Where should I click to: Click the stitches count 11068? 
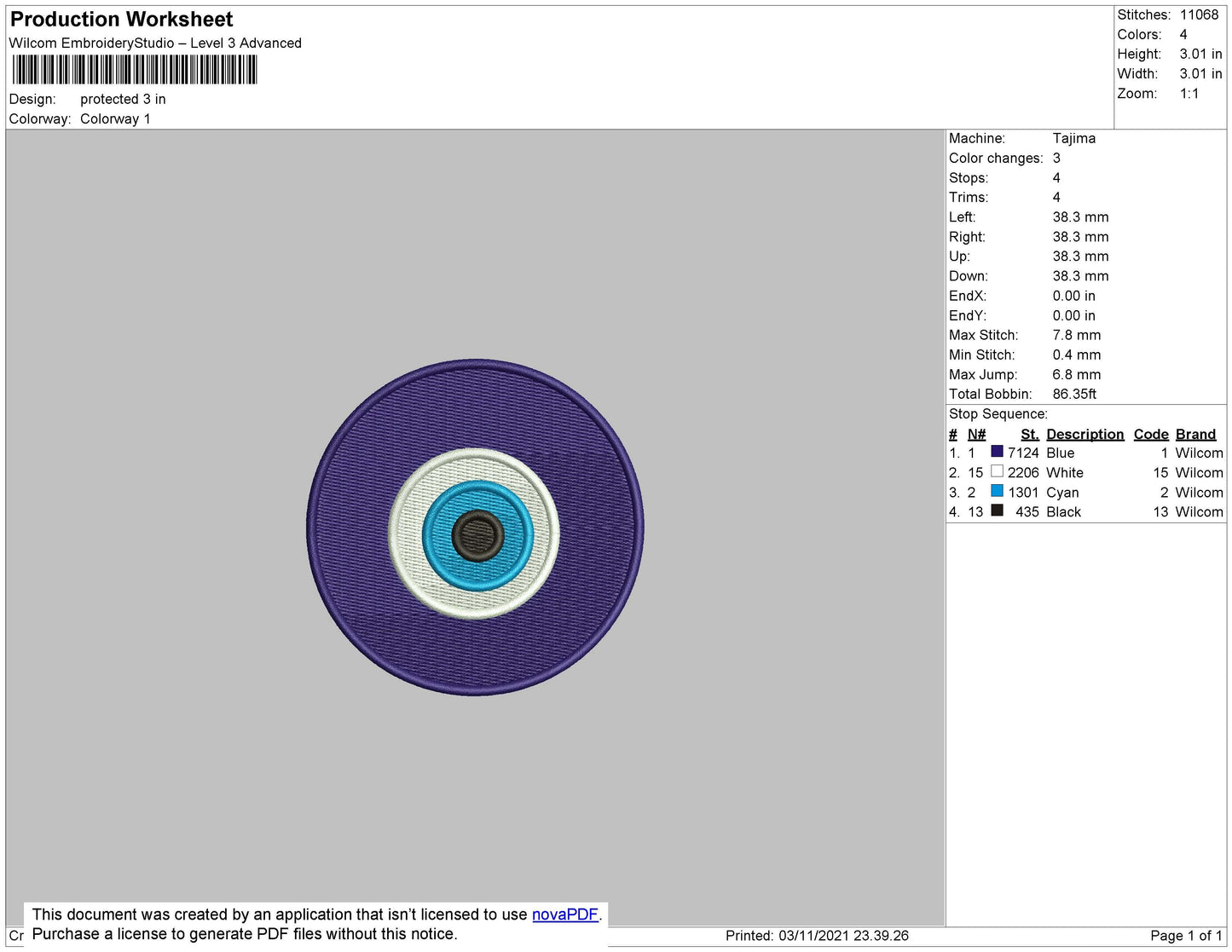click(x=1199, y=14)
